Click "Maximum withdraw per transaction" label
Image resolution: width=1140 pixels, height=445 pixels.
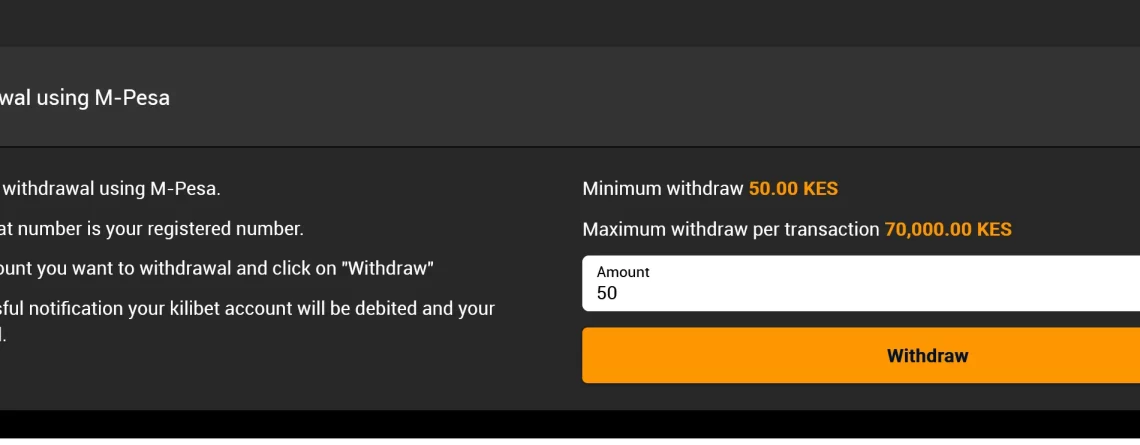[731, 230]
